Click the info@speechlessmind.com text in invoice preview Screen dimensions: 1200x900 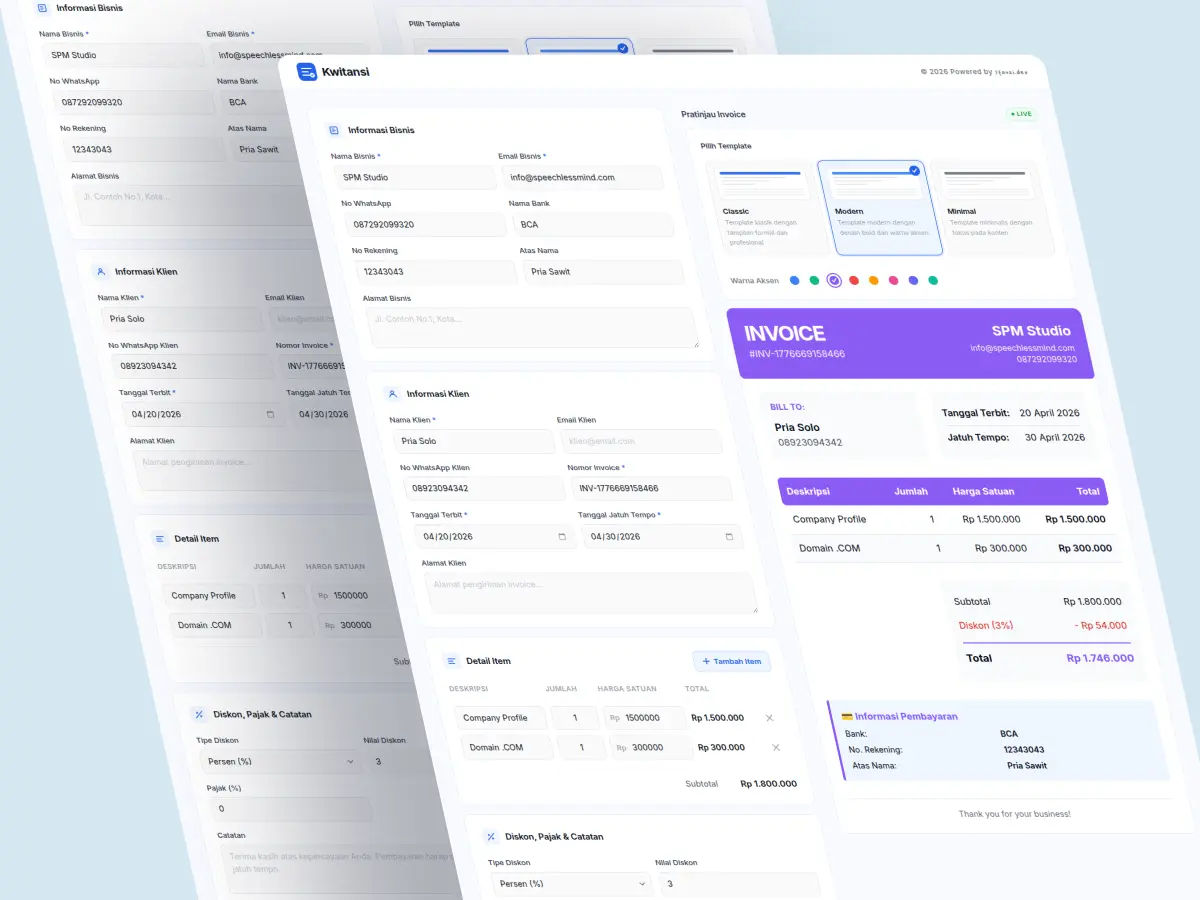pos(1022,348)
